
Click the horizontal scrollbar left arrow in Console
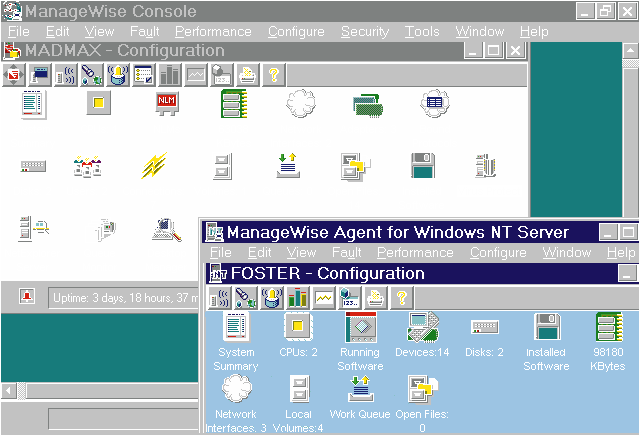[x=8, y=391]
